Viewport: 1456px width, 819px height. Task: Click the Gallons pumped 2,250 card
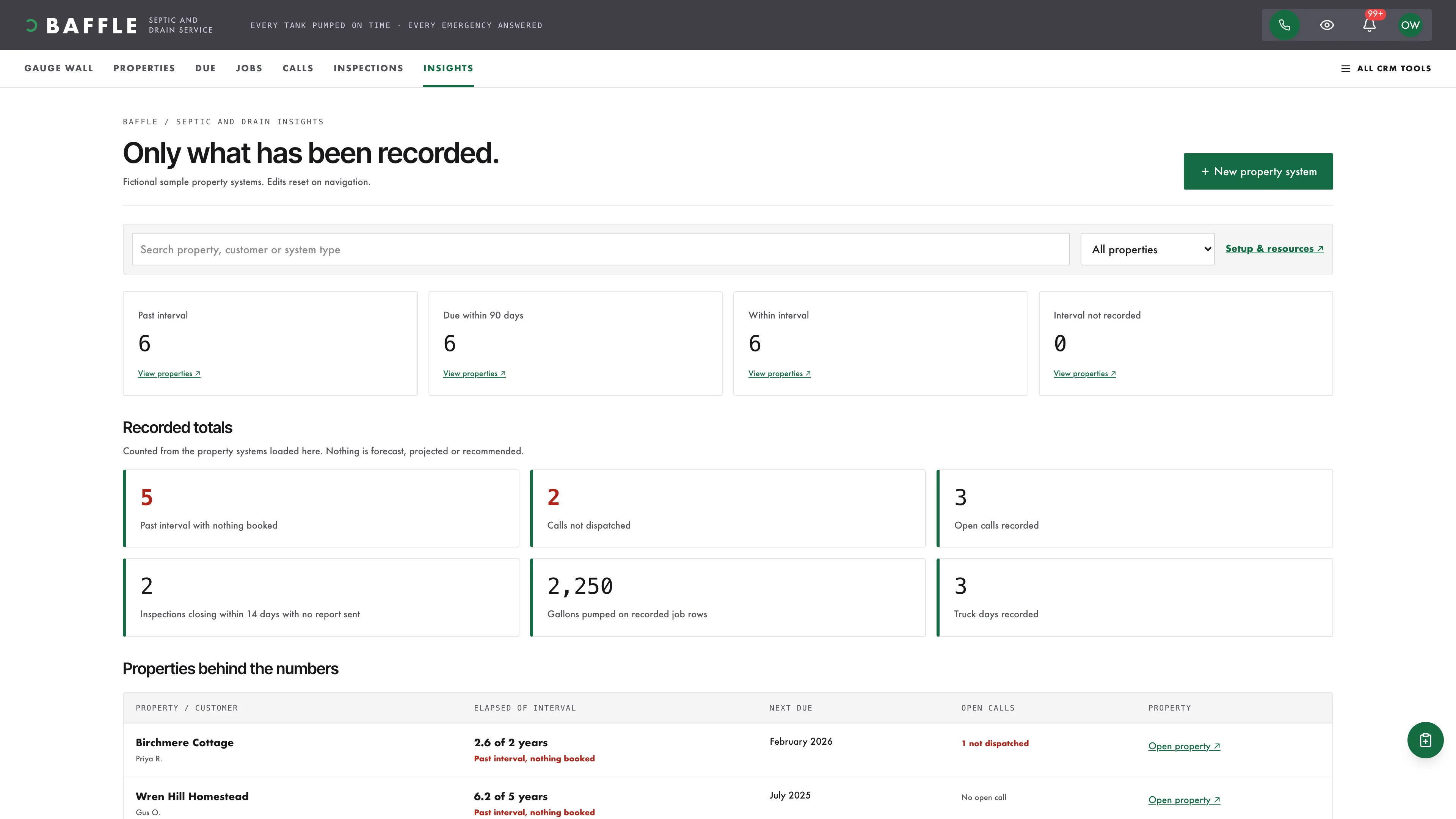728,598
